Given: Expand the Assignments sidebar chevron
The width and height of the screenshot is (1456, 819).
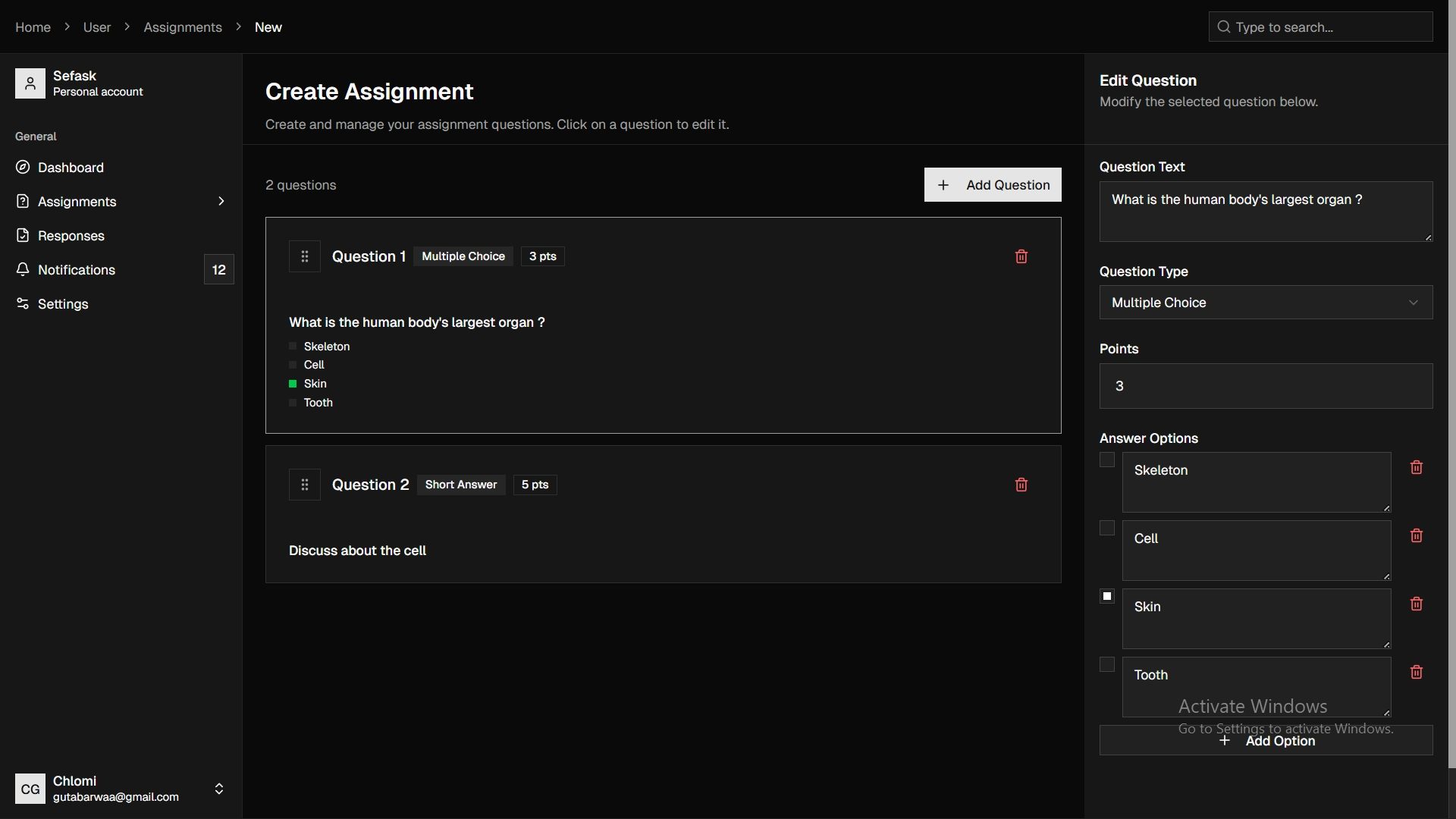Looking at the screenshot, I should 221,202.
